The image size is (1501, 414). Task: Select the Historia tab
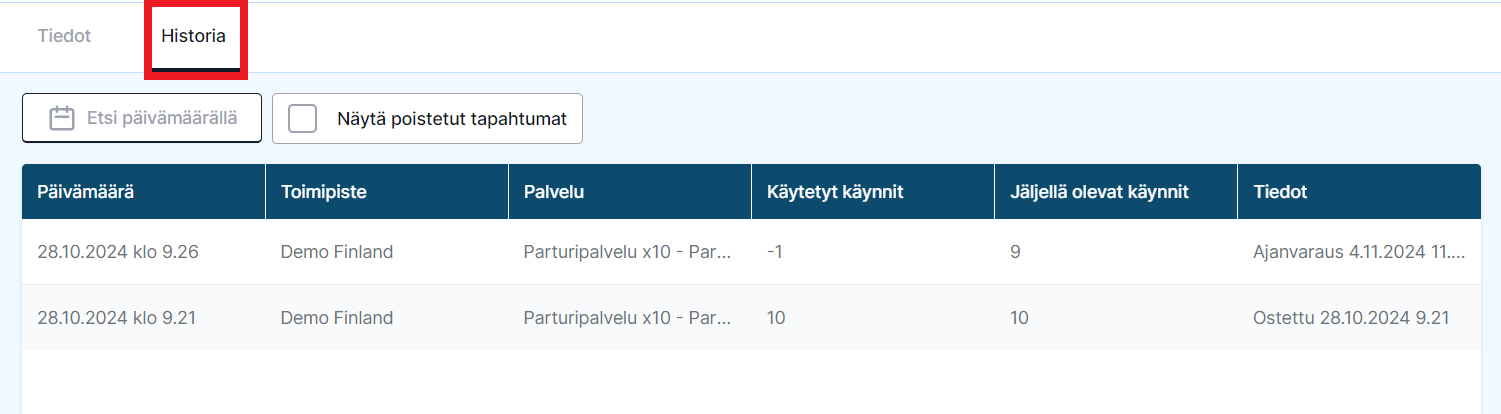coord(193,36)
